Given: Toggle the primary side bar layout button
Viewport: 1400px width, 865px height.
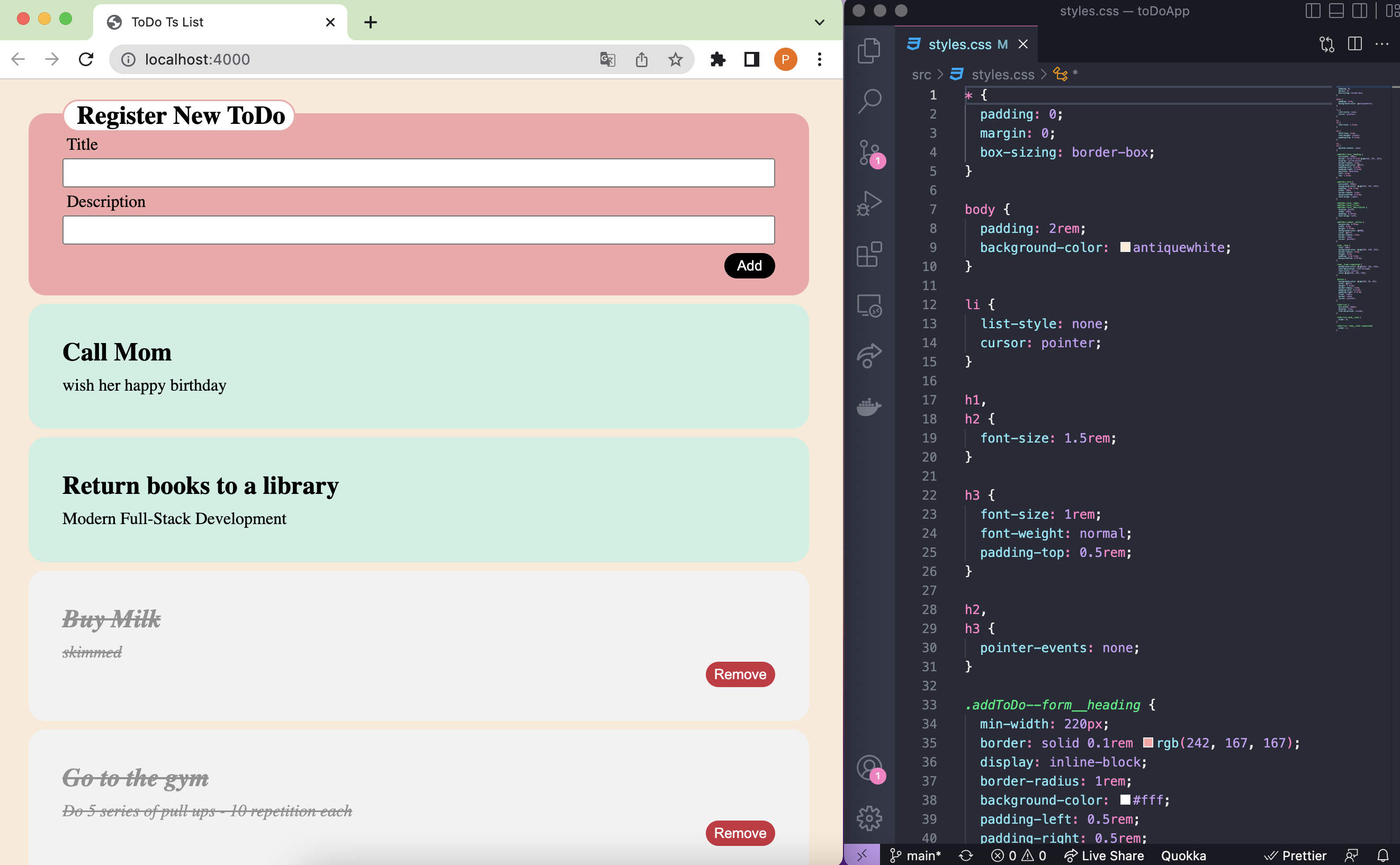Looking at the screenshot, I should [x=1313, y=11].
